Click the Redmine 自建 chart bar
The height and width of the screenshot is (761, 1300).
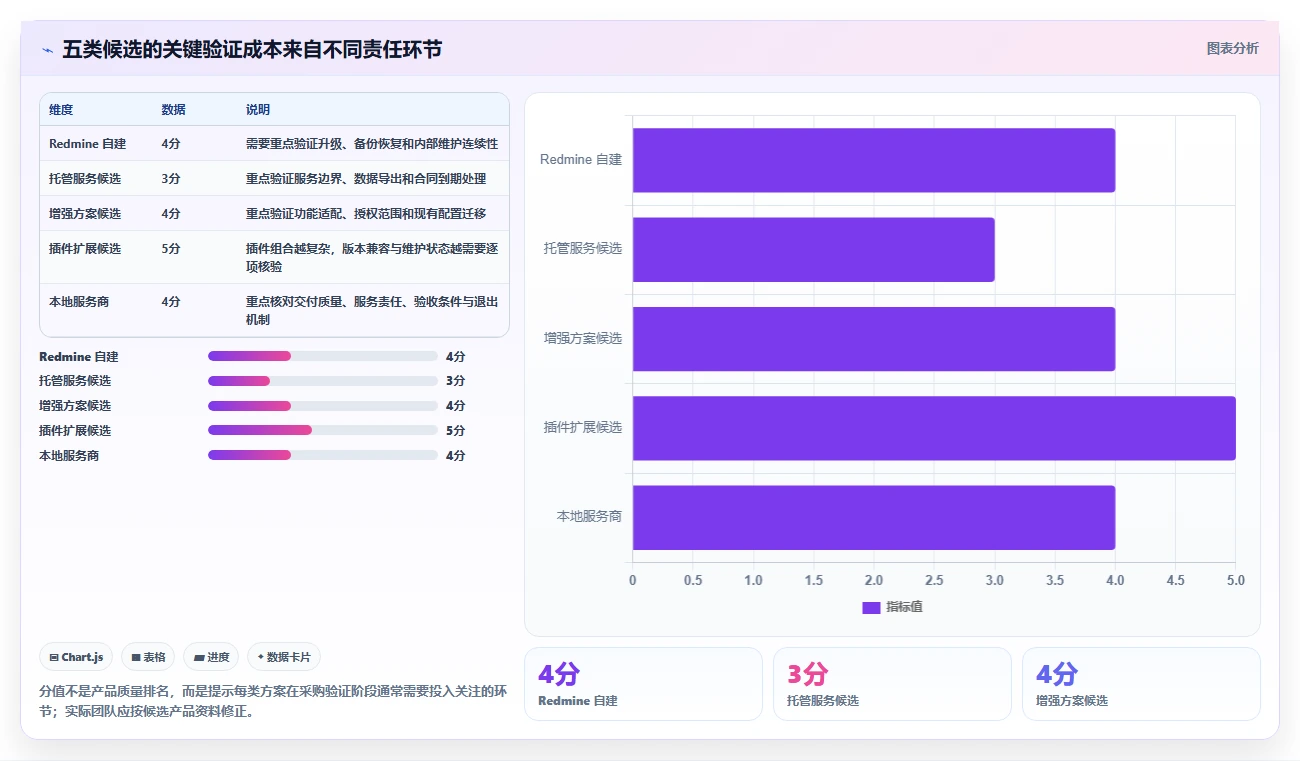(x=874, y=160)
